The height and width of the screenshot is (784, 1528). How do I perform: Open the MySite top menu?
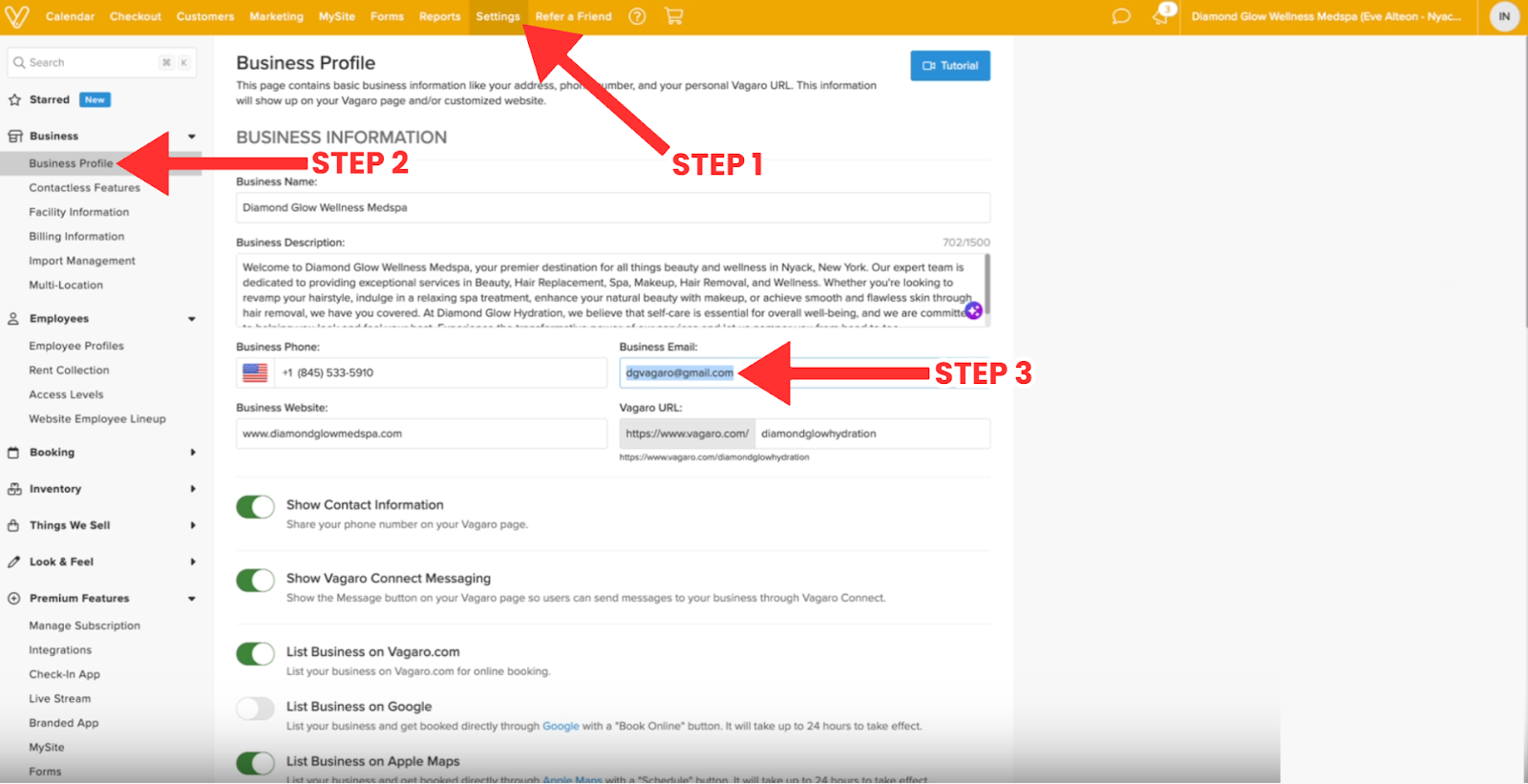coord(336,16)
